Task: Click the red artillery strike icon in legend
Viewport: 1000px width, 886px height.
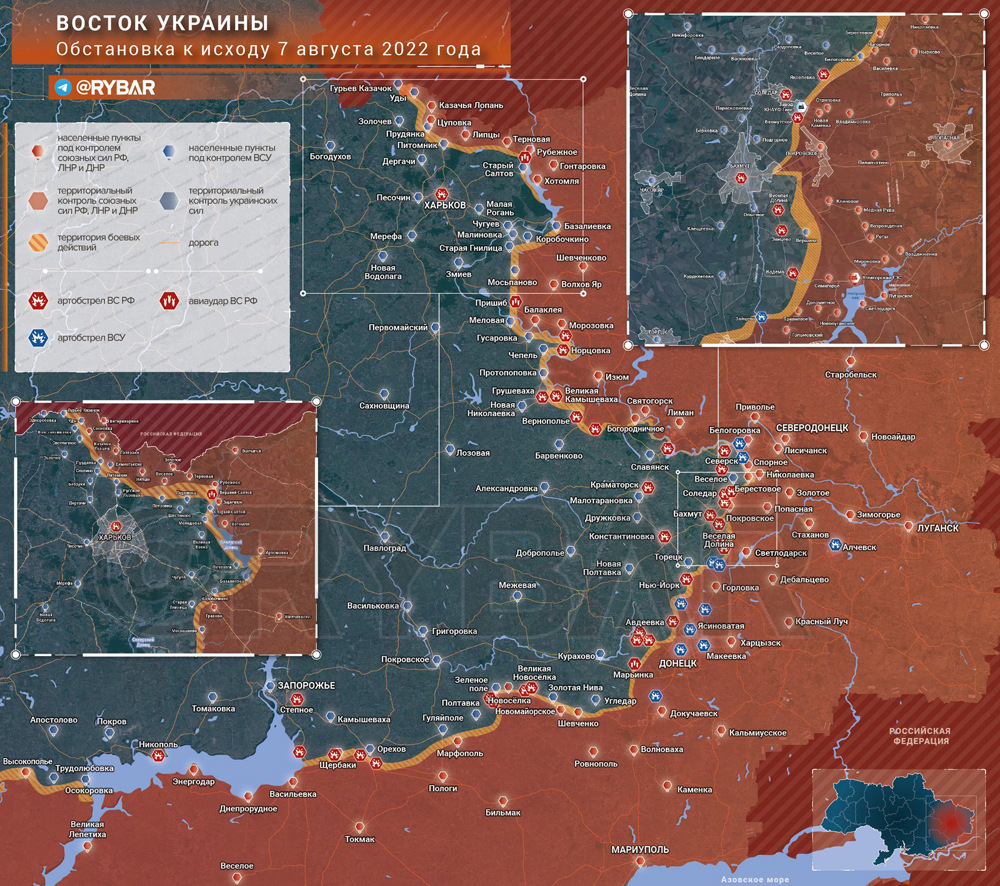Action: click(x=39, y=300)
